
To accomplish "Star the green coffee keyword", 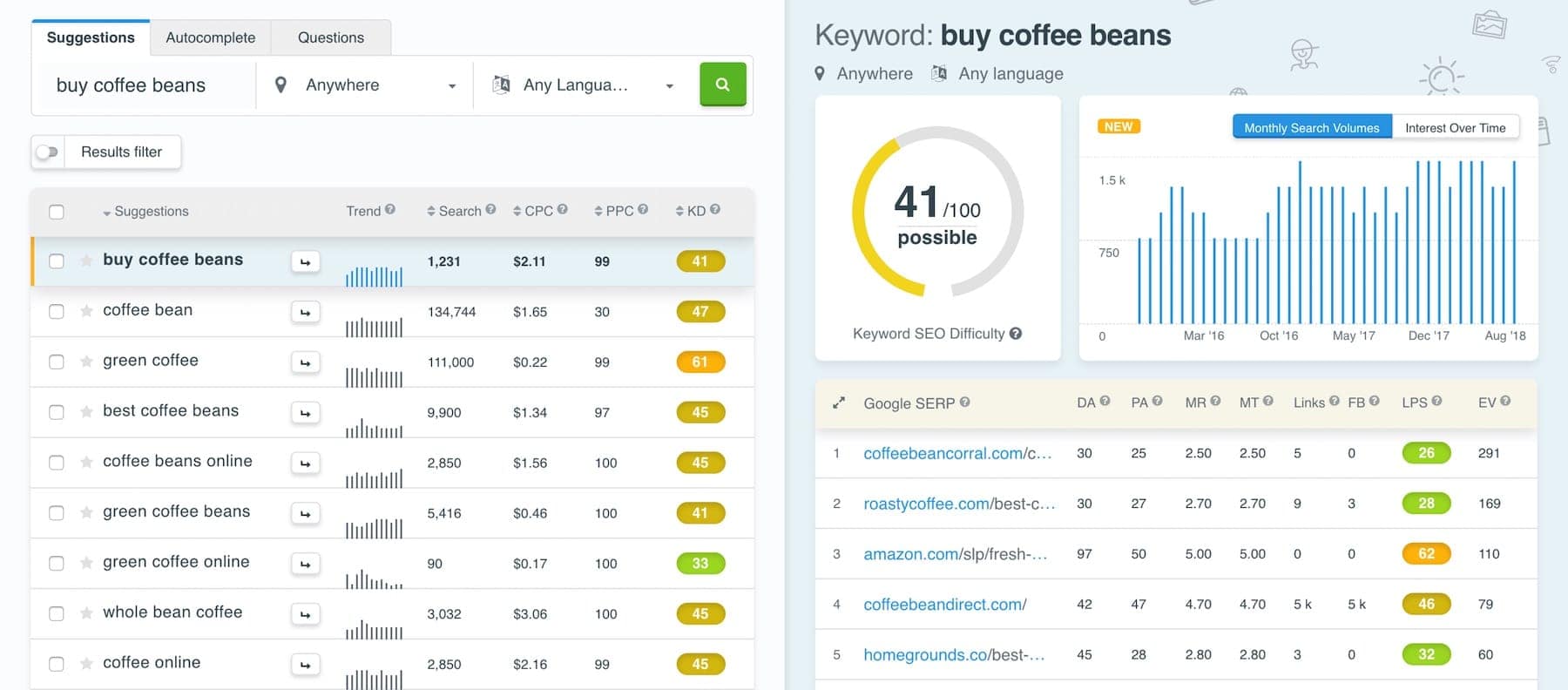I will (86, 362).
